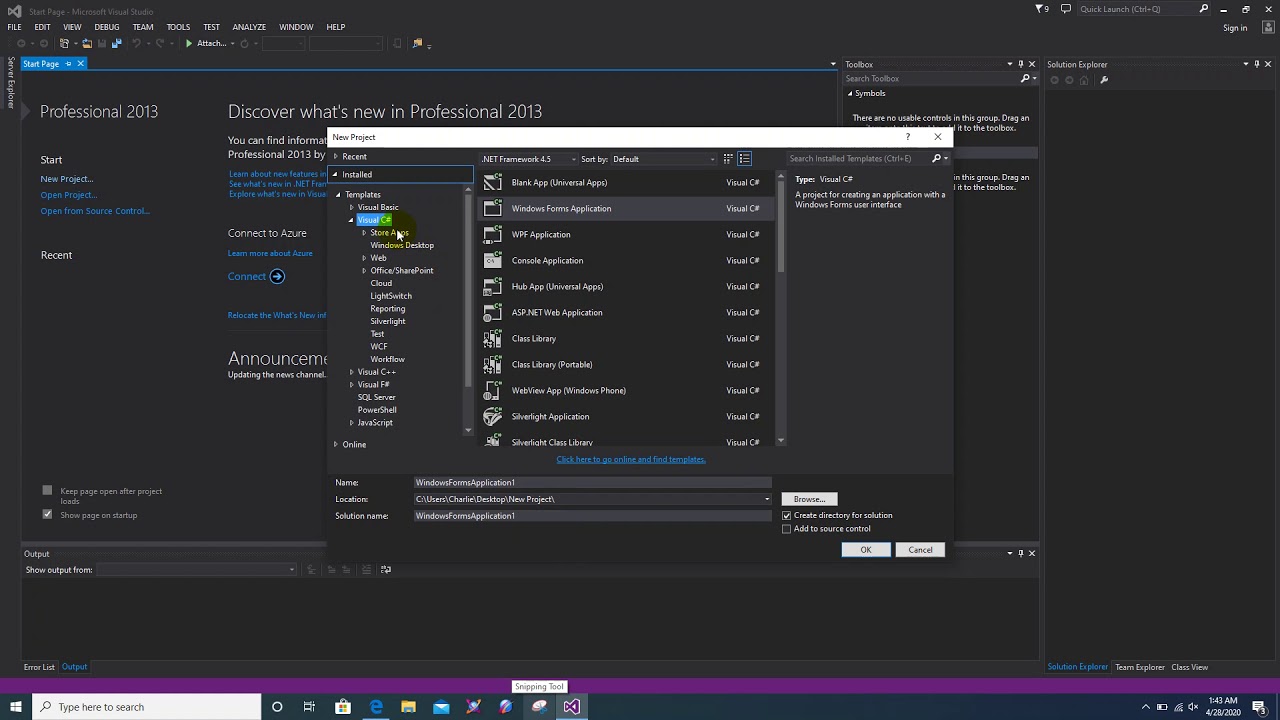1280x720 pixels.
Task: Expand the Recent section
Action: tap(336, 157)
